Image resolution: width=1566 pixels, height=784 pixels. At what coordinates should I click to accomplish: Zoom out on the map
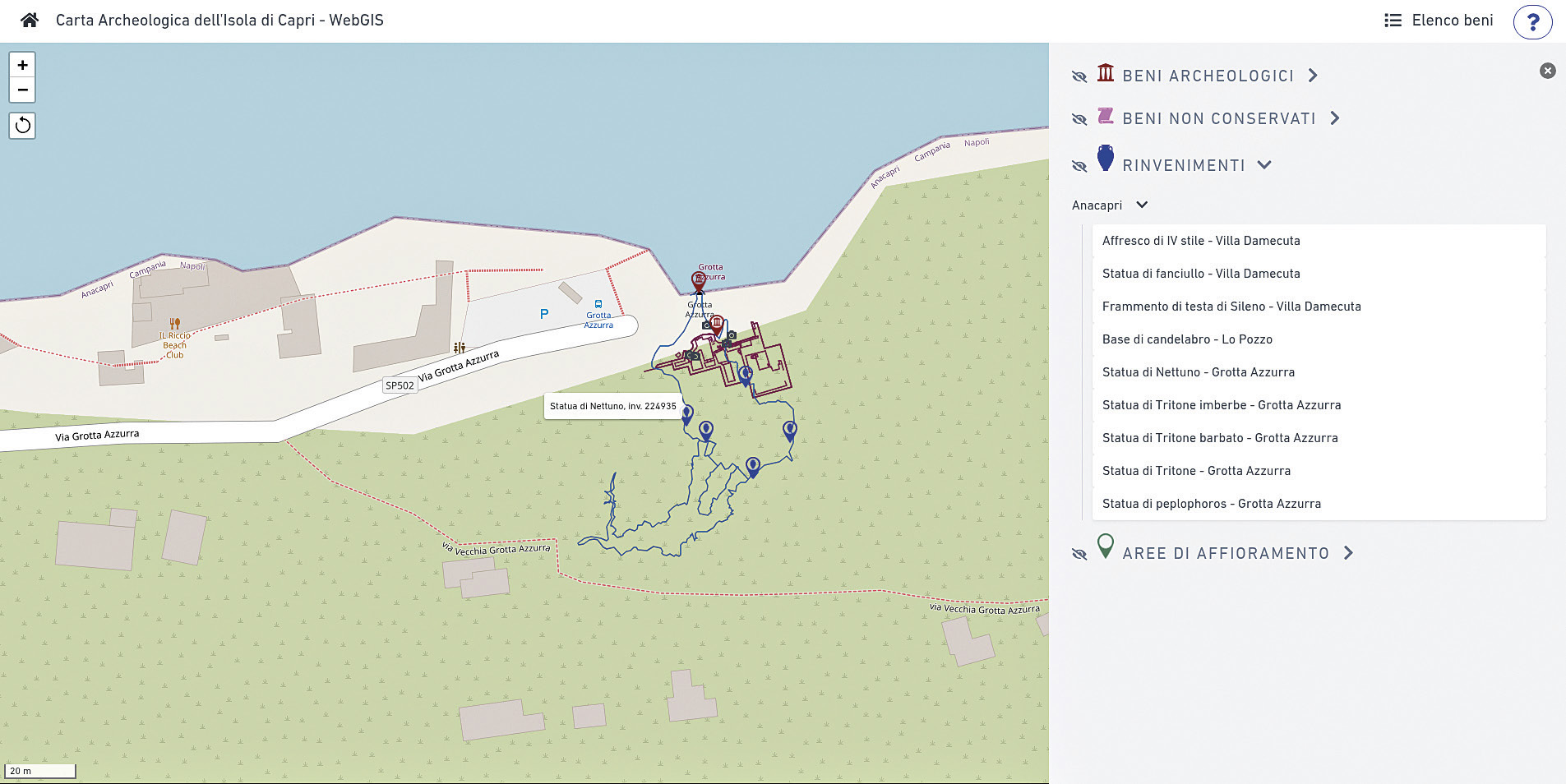[22, 90]
